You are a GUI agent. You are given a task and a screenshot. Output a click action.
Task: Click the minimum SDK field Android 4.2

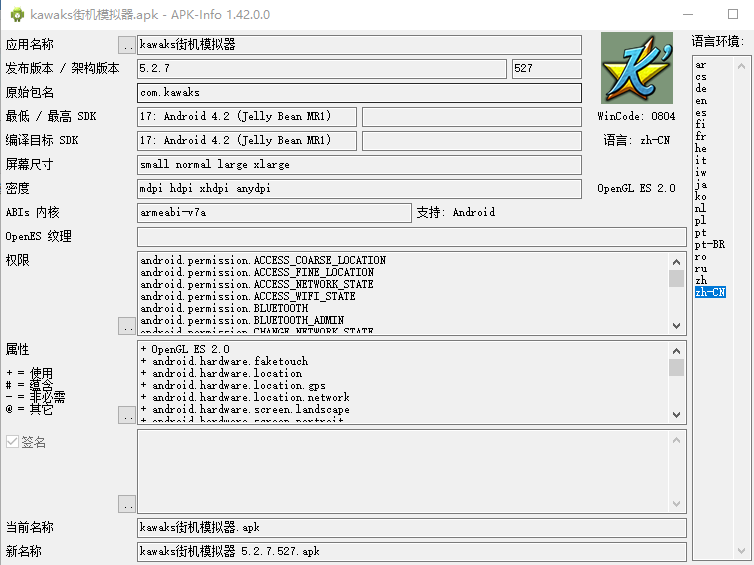tap(247, 117)
